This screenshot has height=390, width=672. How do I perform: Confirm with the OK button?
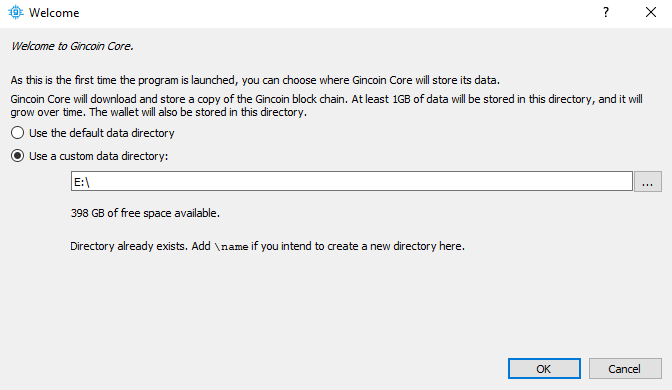(544, 369)
